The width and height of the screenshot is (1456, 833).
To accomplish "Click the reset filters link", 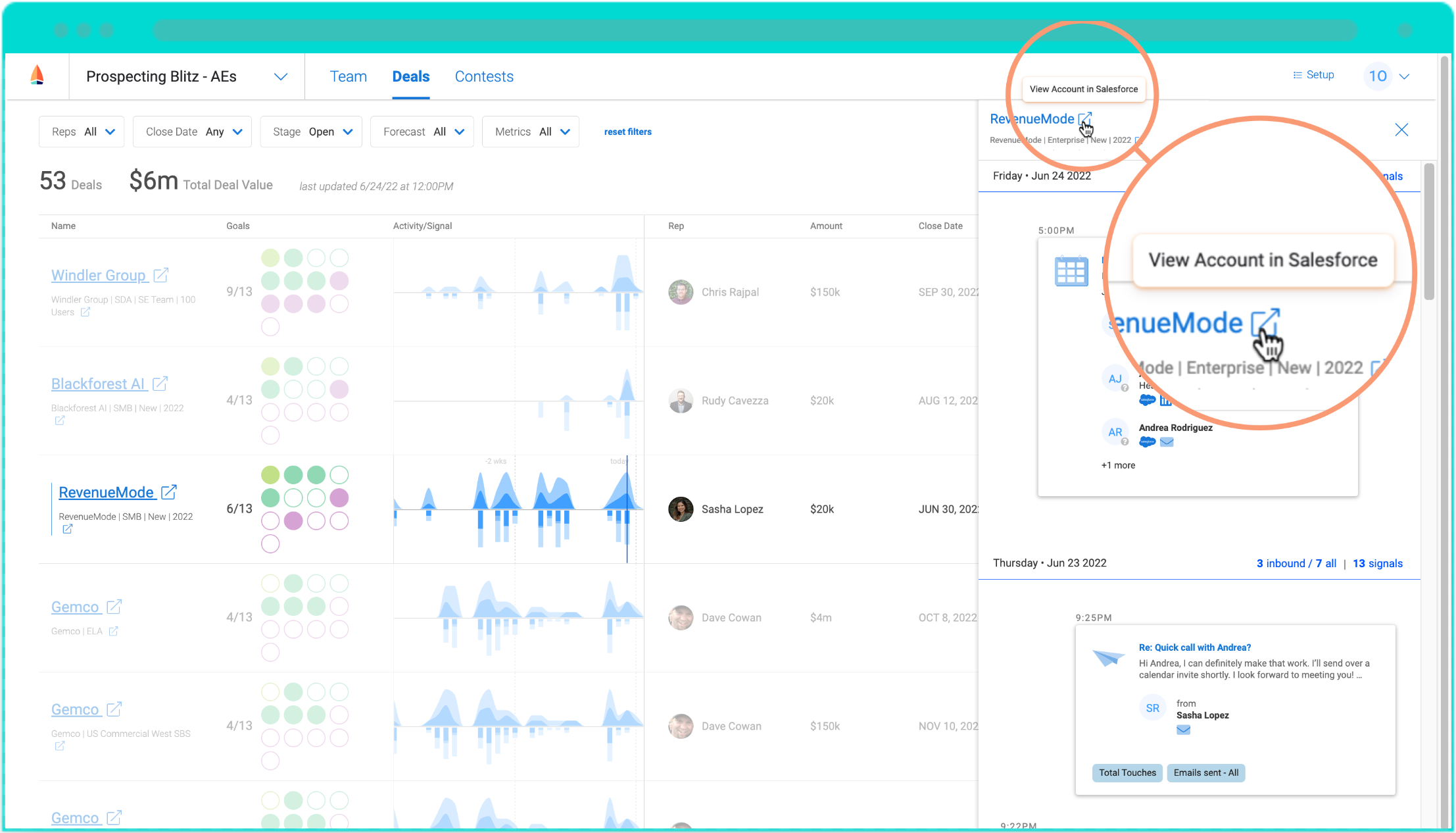I will click(x=628, y=132).
